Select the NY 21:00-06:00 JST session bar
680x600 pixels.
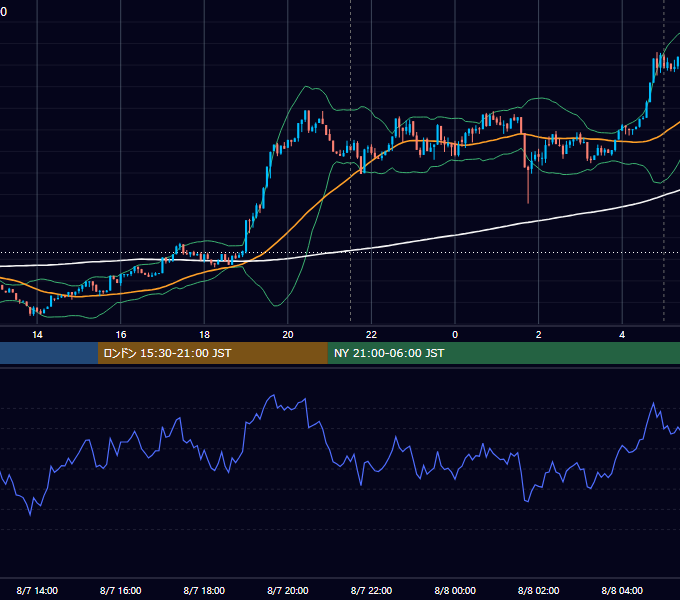click(503, 353)
